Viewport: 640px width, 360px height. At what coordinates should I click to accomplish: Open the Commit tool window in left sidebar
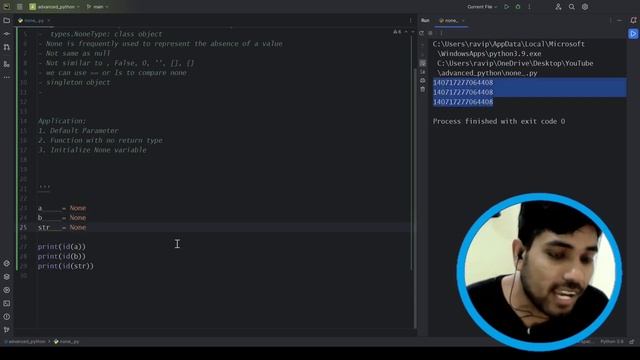7,34
